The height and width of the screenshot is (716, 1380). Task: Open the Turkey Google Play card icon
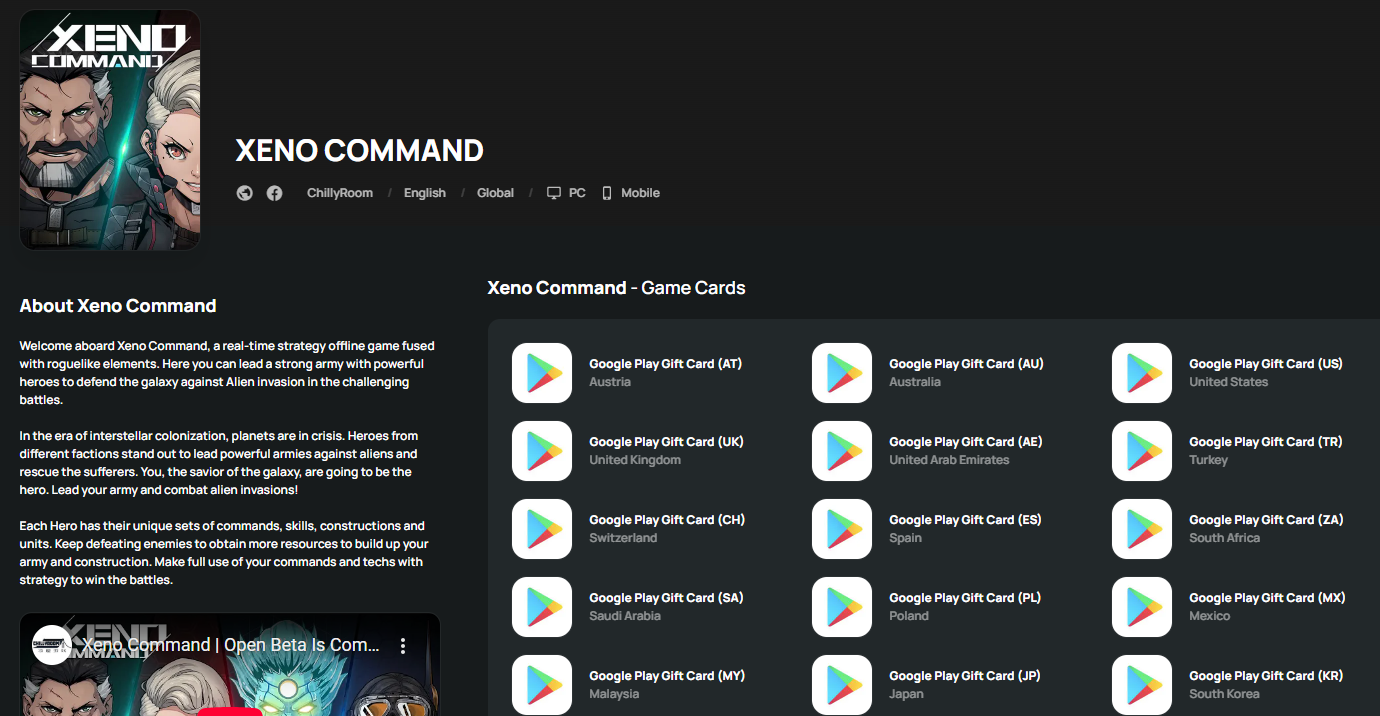tap(1142, 451)
